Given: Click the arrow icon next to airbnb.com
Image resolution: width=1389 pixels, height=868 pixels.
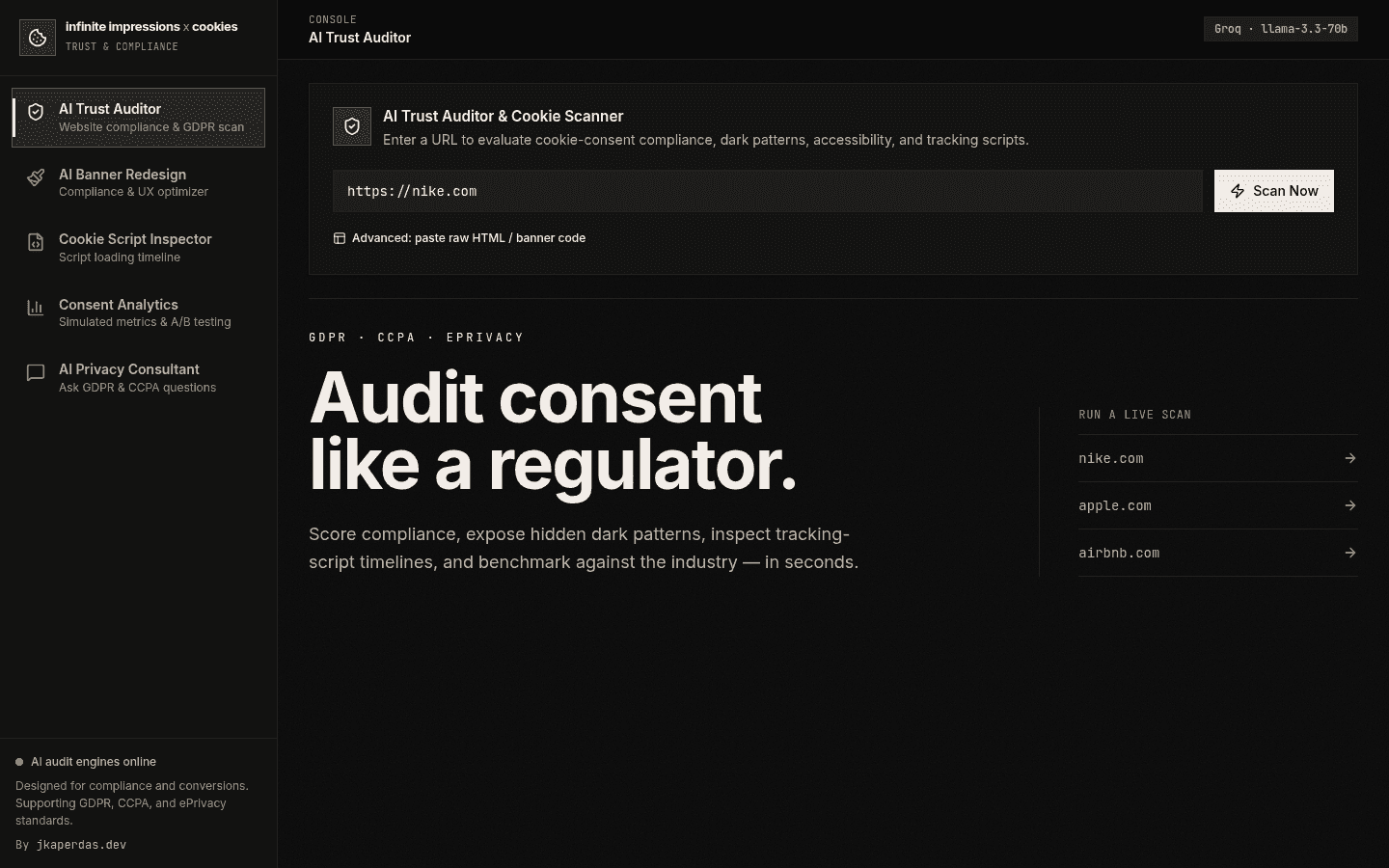Looking at the screenshot, I should pyautogui.click(x=1350, y=553).
